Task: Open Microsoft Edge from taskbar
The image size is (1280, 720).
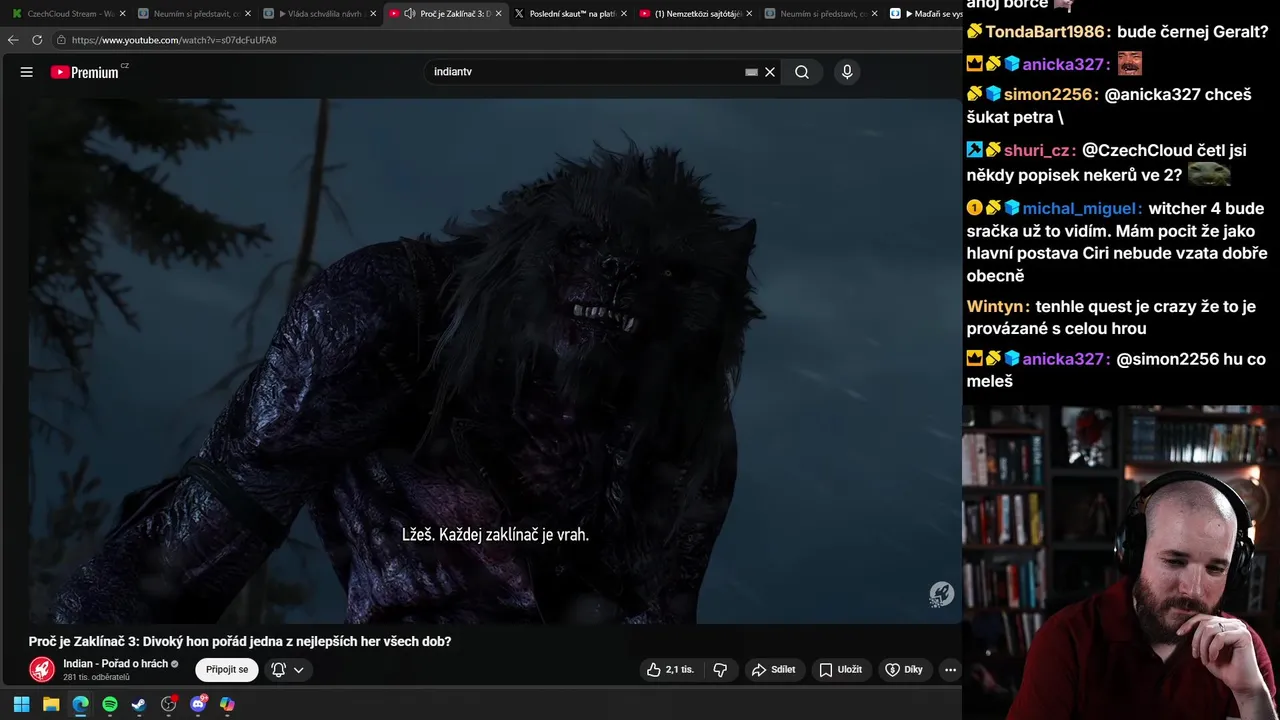Action: pyautogui.click(x=80, y=704)
